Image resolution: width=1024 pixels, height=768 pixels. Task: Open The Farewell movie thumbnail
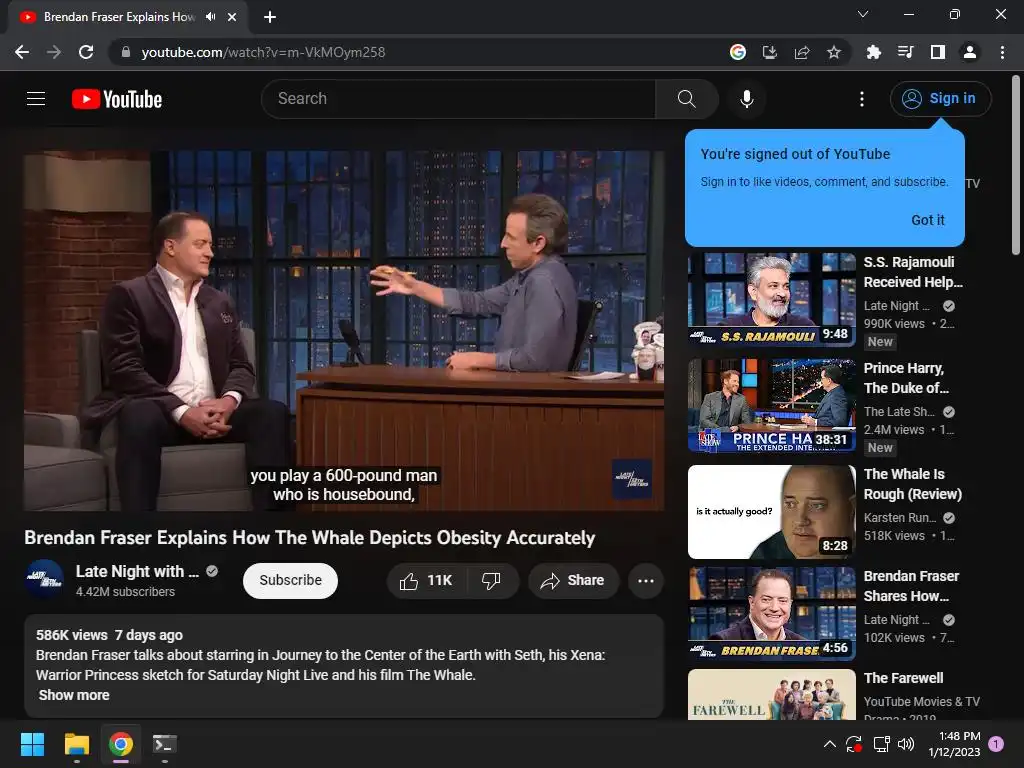(x=771, y=695)
